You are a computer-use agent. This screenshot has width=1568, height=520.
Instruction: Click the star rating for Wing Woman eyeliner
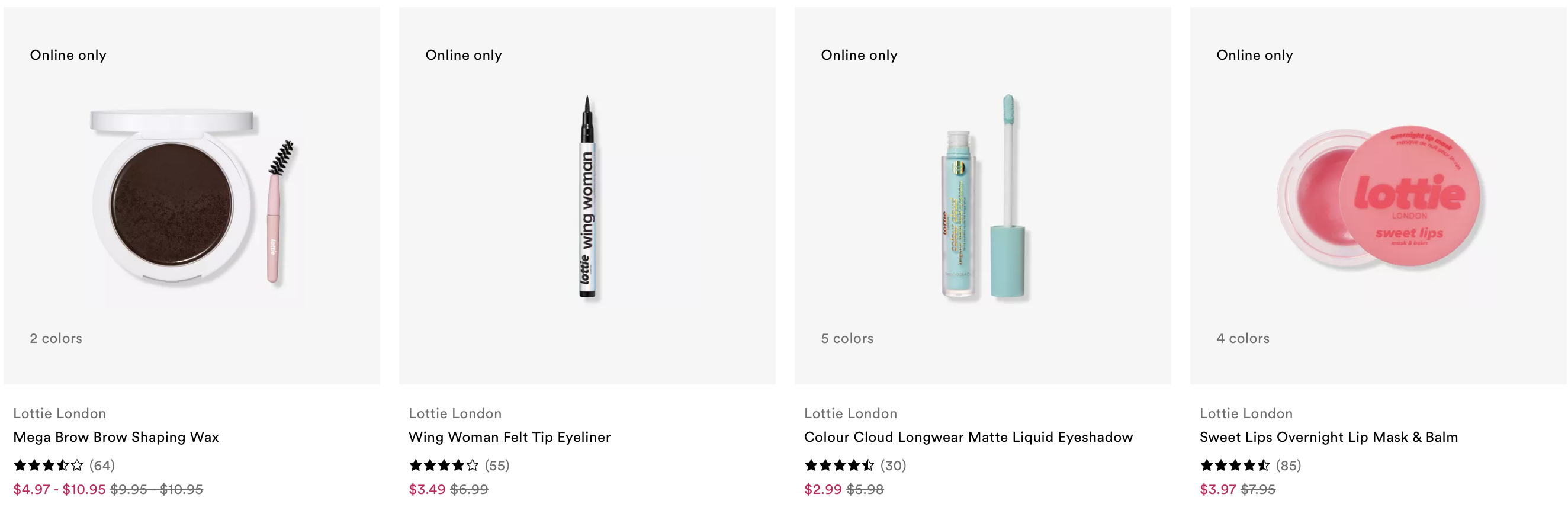[x=444, y=466]
